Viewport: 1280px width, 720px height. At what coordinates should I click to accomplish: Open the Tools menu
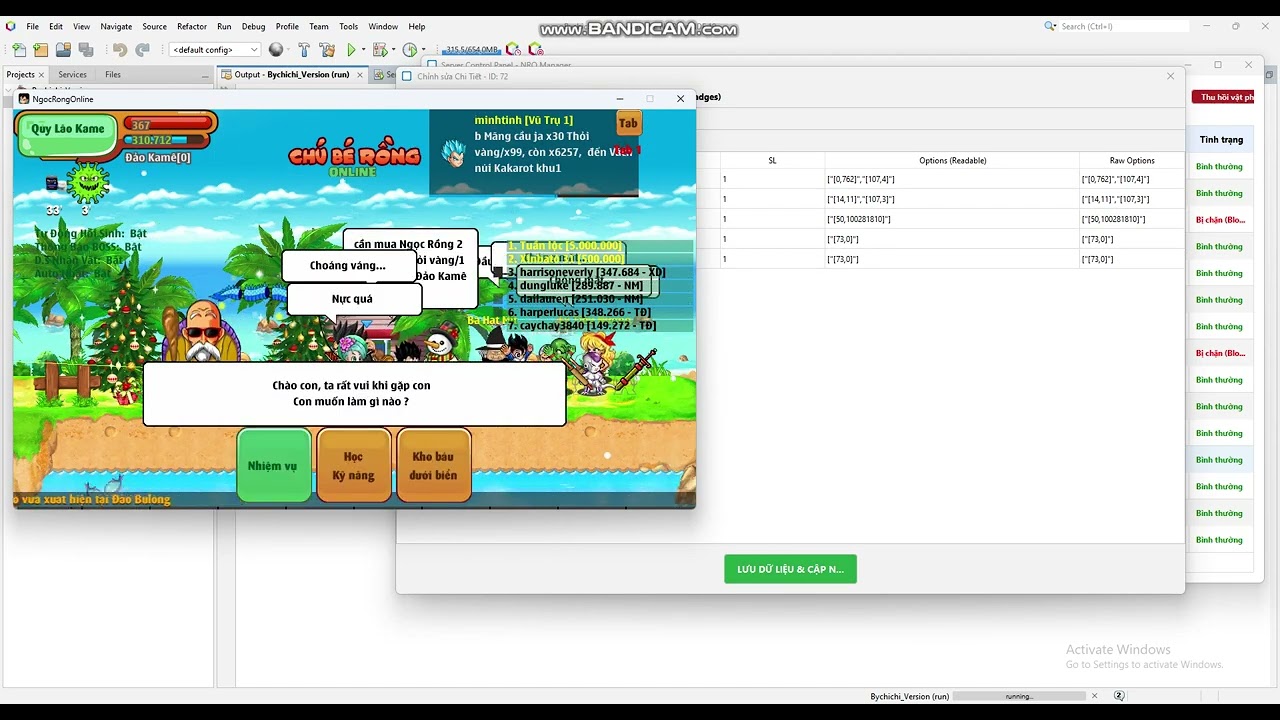pyautogui.click(x=348, y=26)
